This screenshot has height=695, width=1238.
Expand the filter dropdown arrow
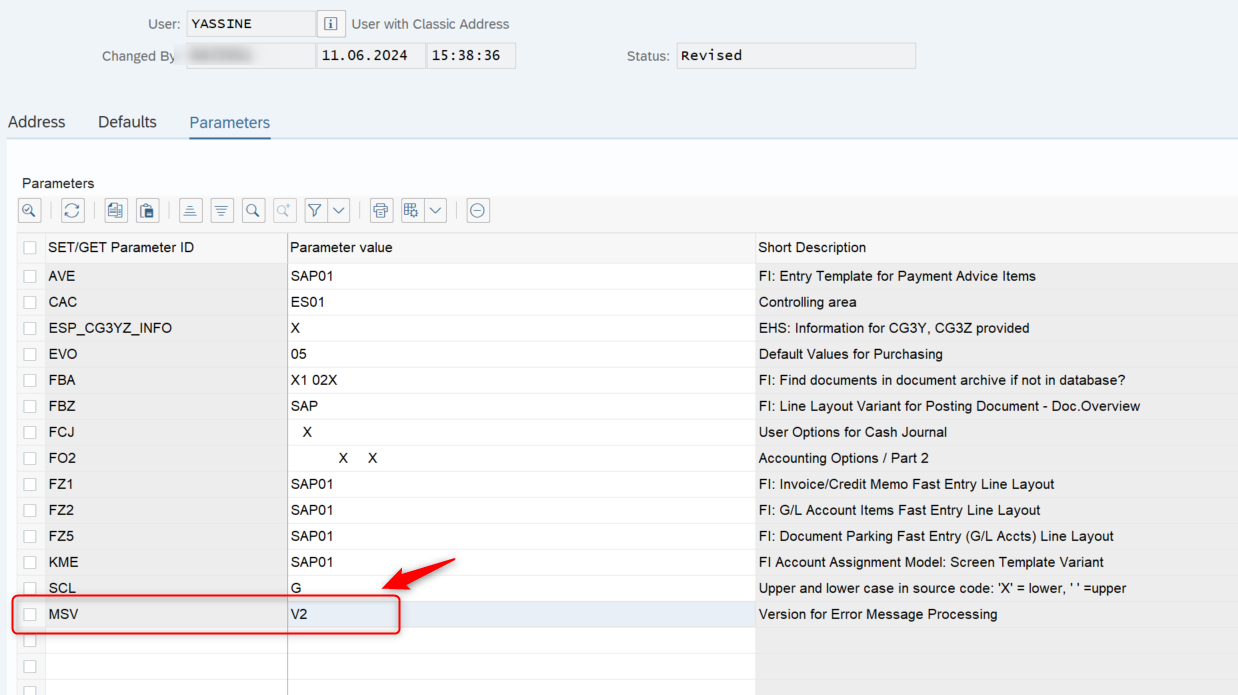[x=338, y=210]
